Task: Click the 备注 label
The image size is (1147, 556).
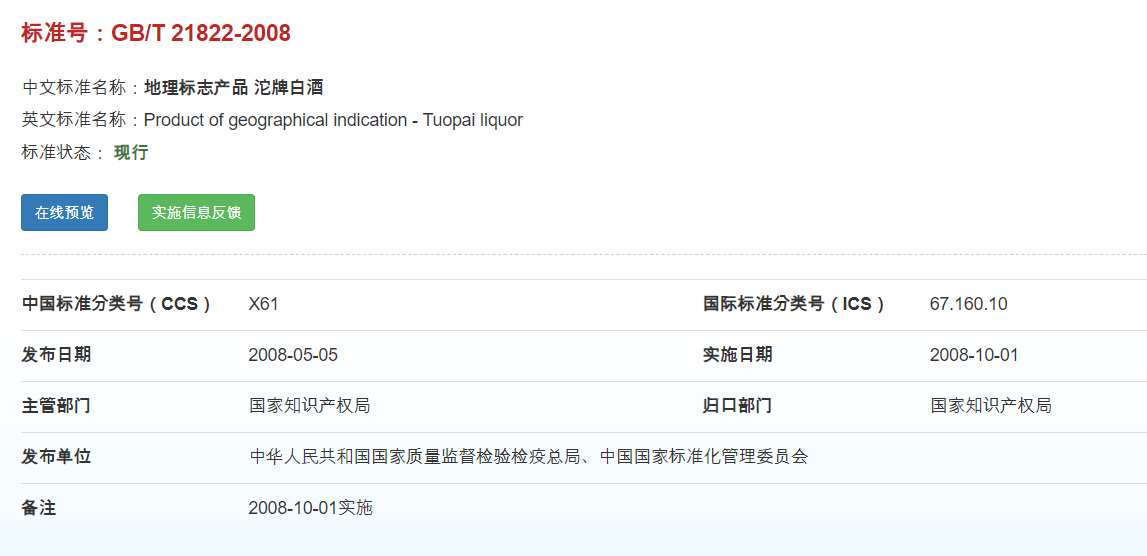Action: [39, 508]
